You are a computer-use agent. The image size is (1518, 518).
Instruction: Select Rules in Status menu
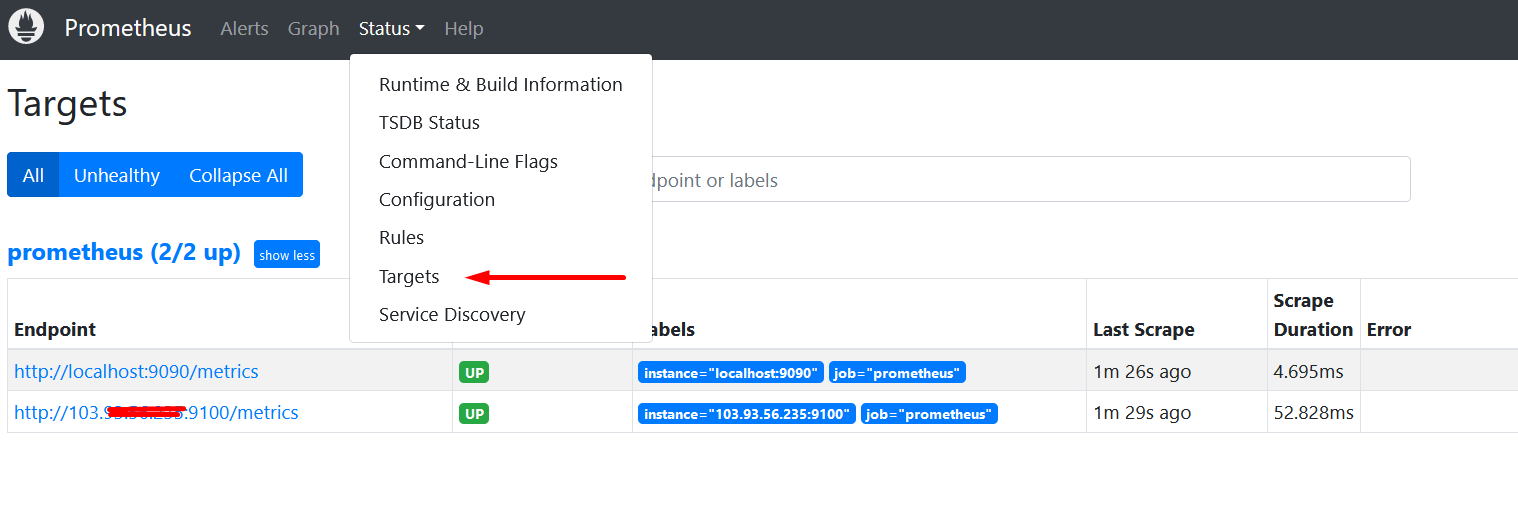tap(401, 238)
